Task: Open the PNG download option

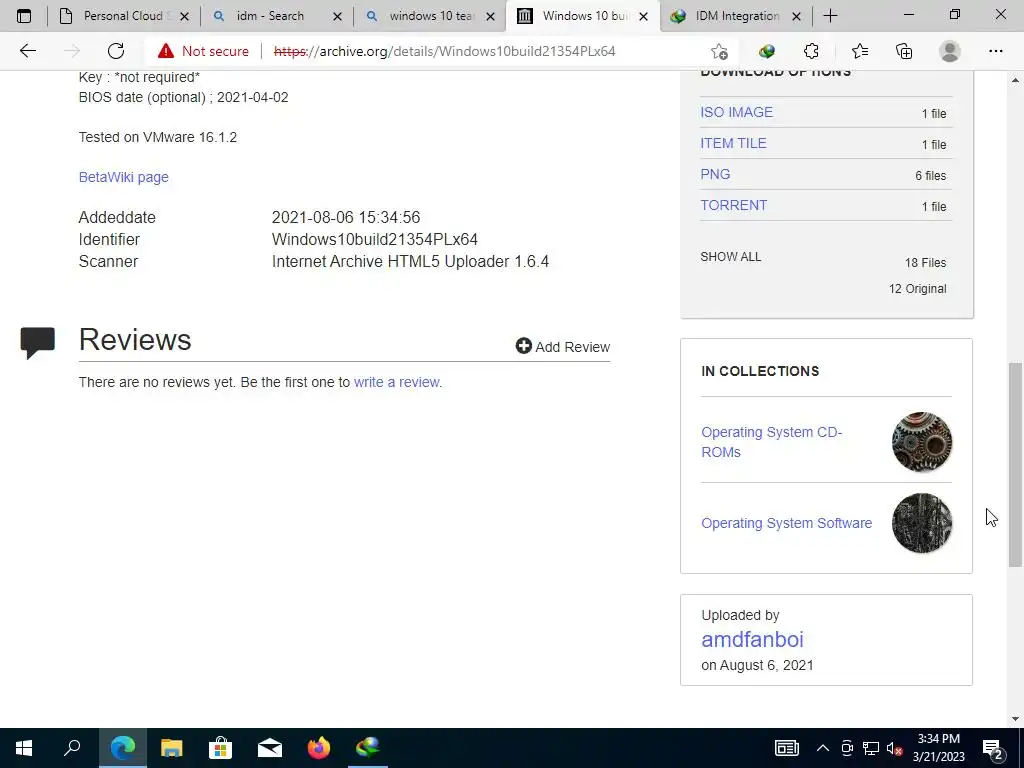Action: click(x=715, y=174)
